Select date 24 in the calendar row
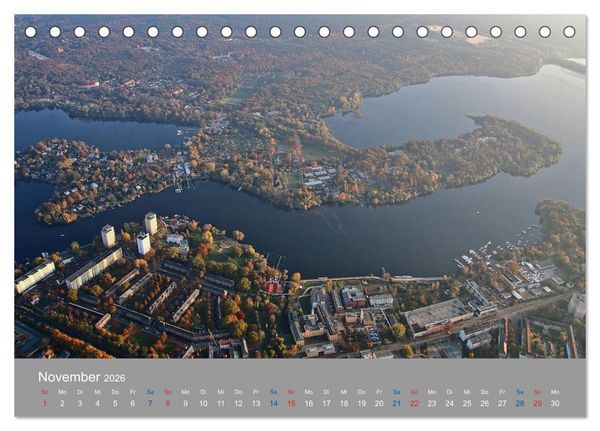The height and width of the screenshot is (431, 600). (x=450, y=403)
